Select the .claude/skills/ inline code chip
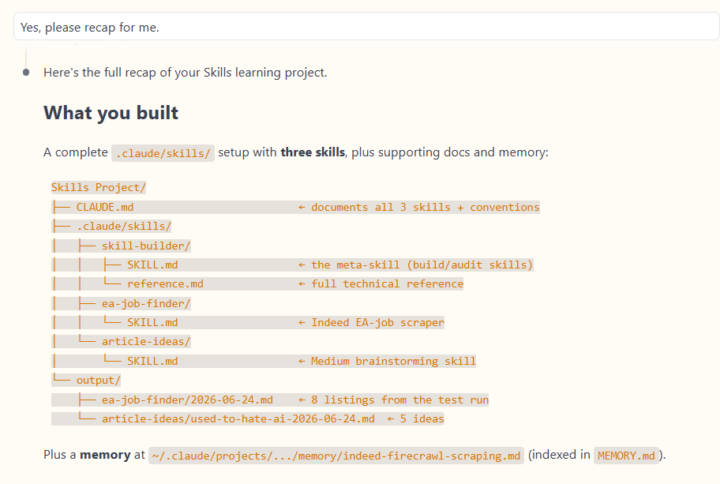 point(163,153)
